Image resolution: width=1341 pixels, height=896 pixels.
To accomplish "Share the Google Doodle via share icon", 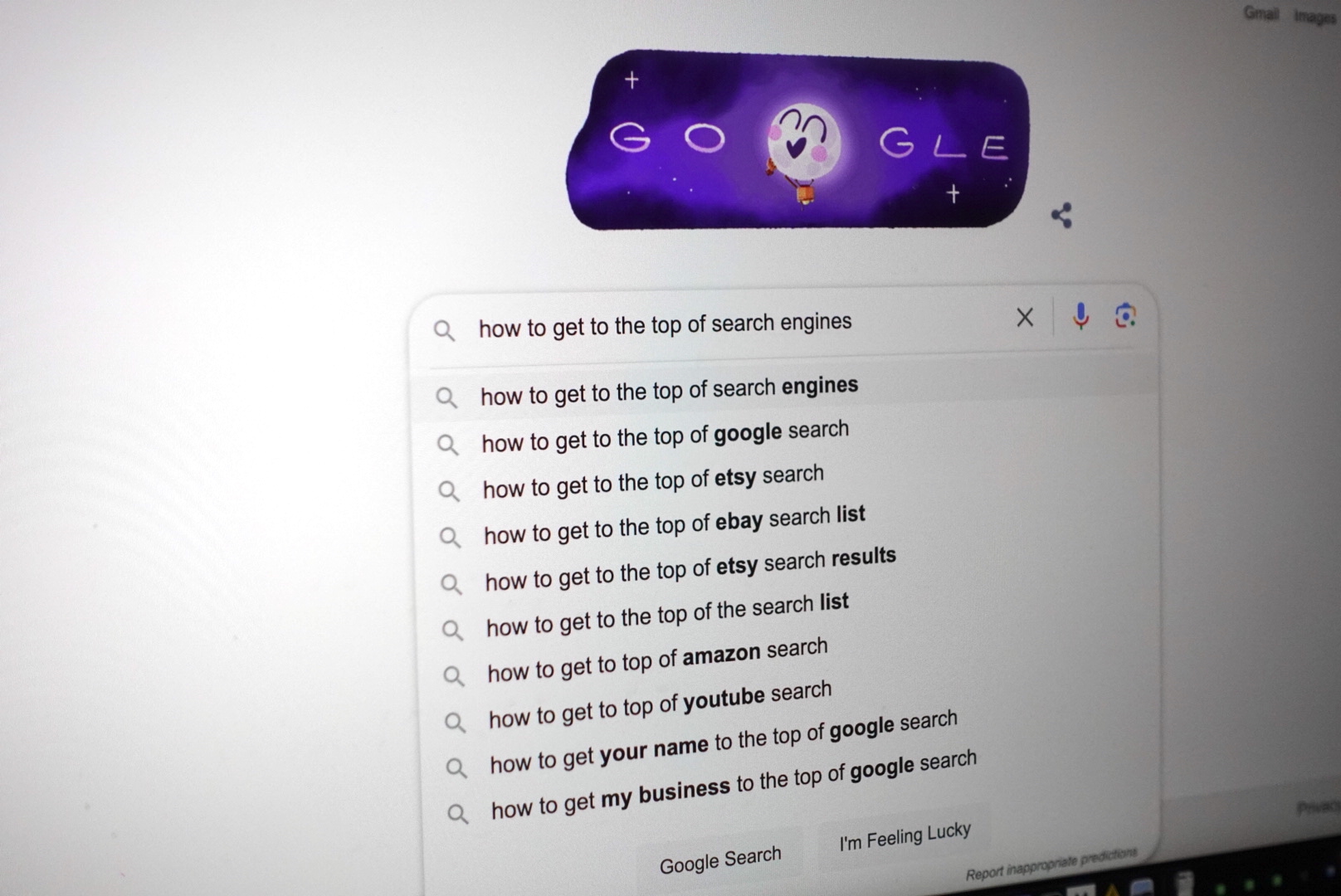I will [x=1061, y=216].
